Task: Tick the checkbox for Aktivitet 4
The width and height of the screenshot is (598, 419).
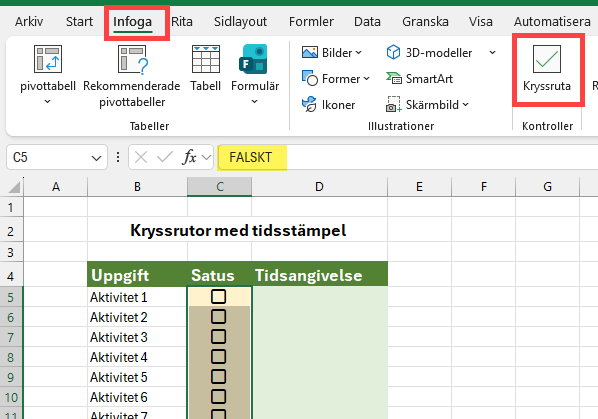Action: tap(219, 356)
